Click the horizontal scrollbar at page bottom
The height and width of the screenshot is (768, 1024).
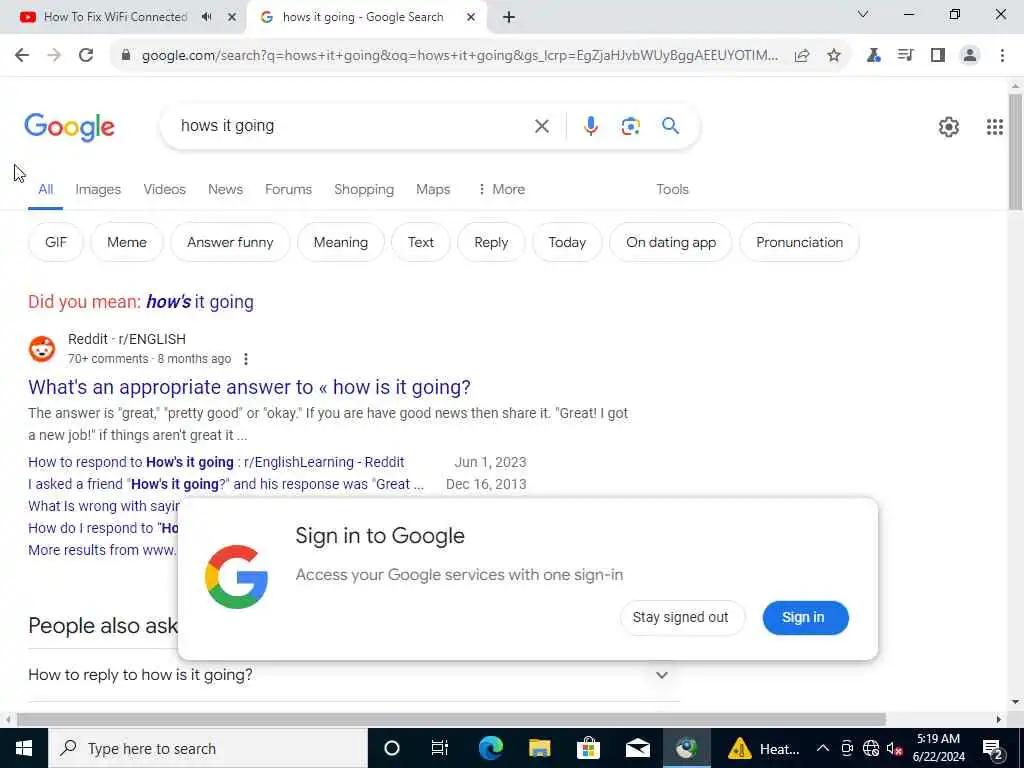coord(451,720)
